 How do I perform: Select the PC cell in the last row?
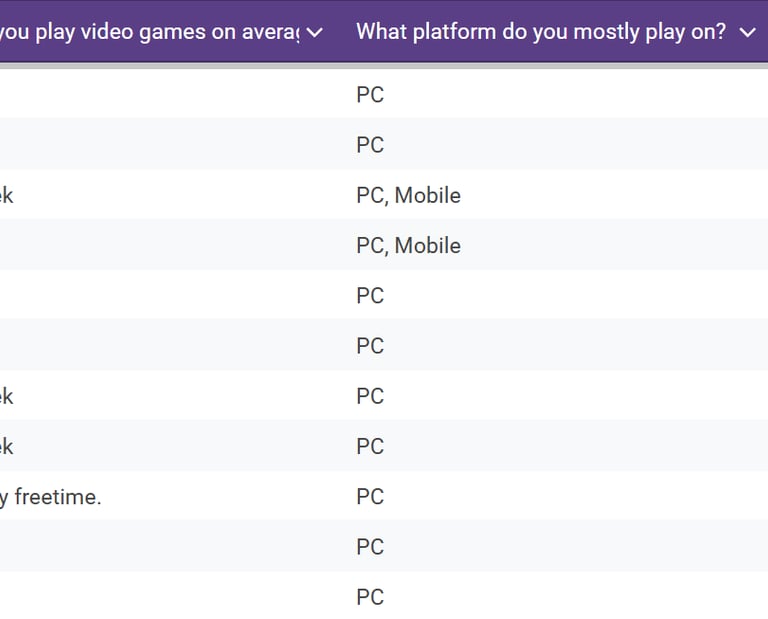pyautogui.click(x=370, y=597)
